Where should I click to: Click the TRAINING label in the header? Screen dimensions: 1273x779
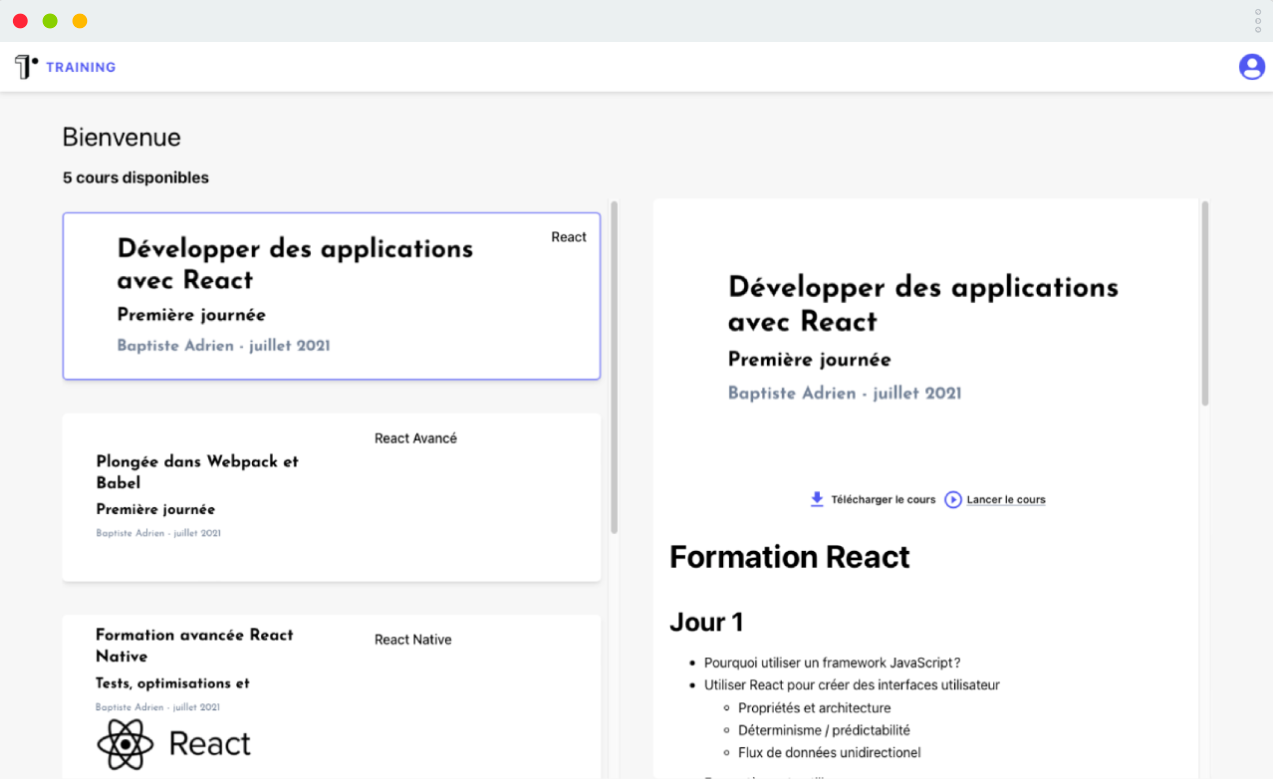81,67
